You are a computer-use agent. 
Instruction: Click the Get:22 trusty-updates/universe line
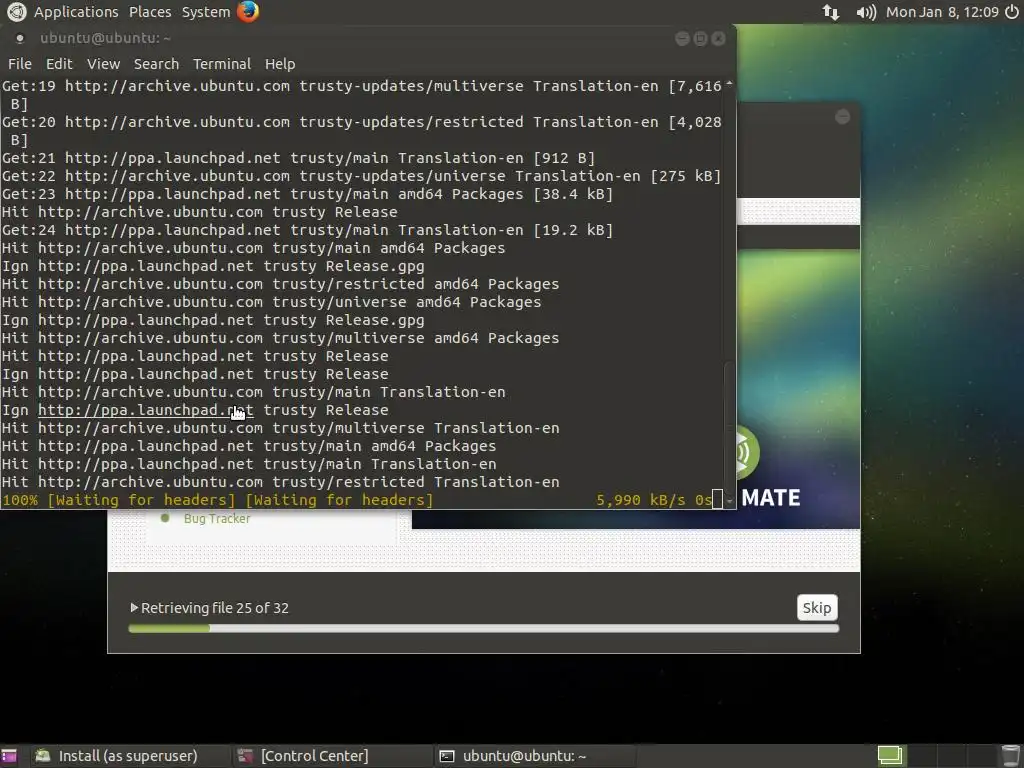(x=361, y=176)
